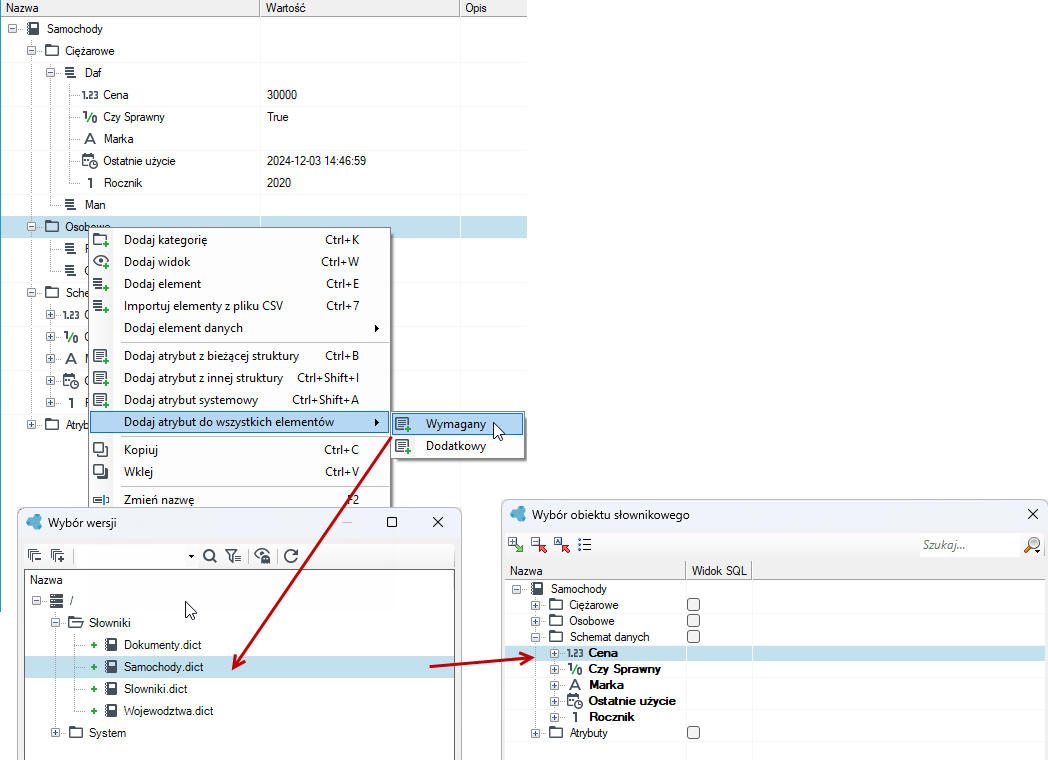This screenshot has width=1048, height=760.
Task: Click the Wartość column header
Action: click(360, 8)
